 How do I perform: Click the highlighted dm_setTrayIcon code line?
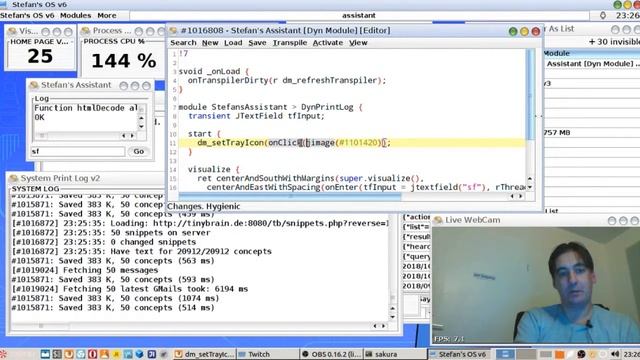click(x=352, y=143)
